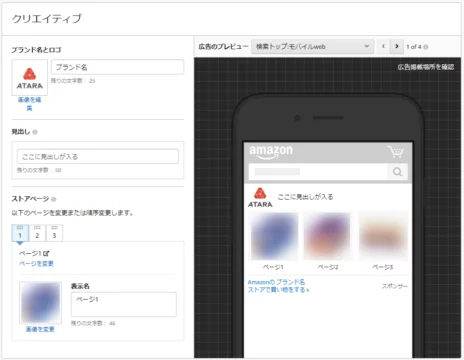Click the ATARA logo in the ad preview
The height and width of the screenshot is (360, 464).
point(260,197)
